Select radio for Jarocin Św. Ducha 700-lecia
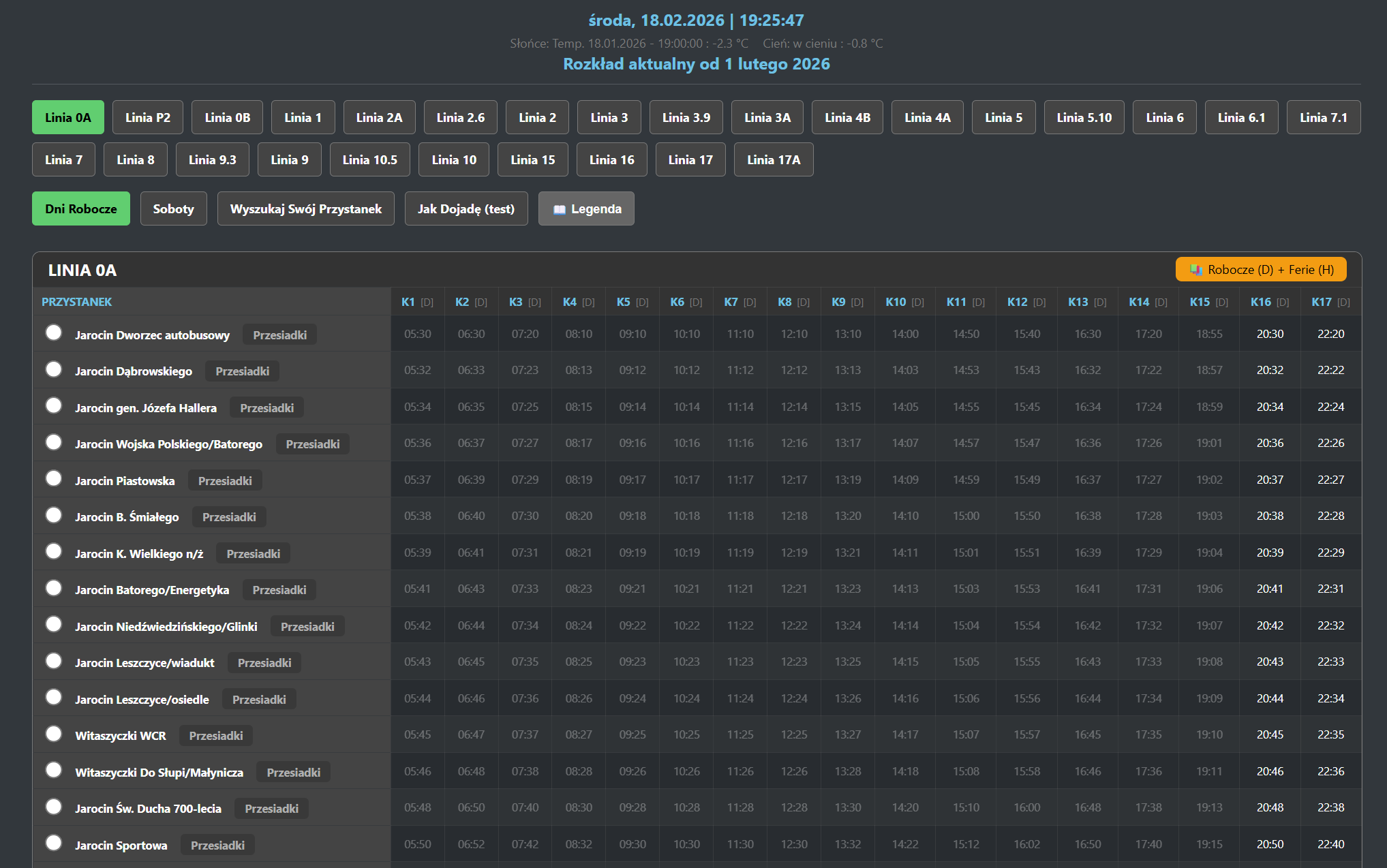The width and height of the screenshot is (1387, 868). coord(54,807)
